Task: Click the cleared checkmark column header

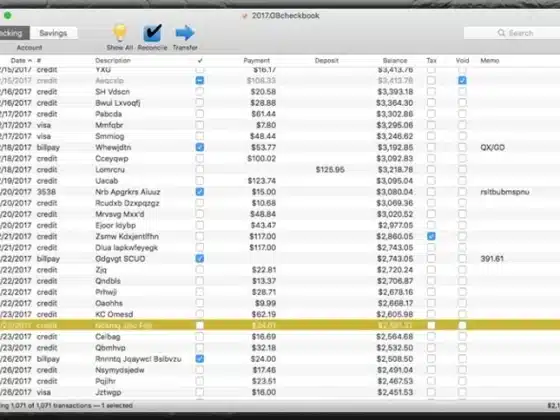Action: click(x=200, y=60)
